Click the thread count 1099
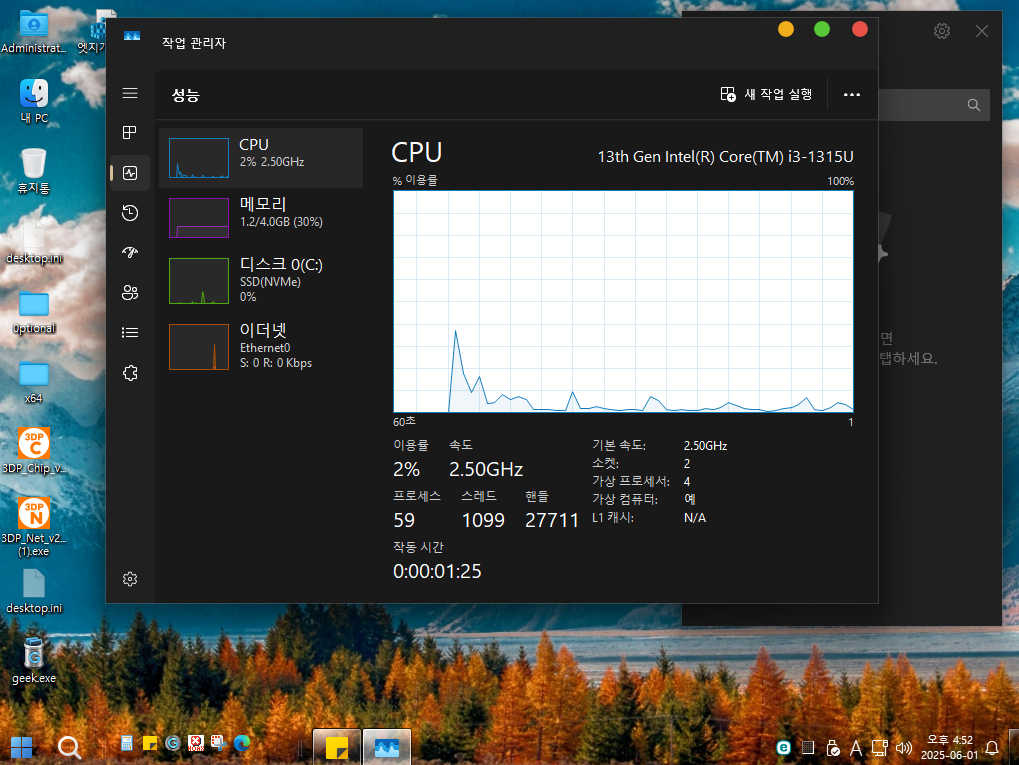Image resolution: width=1019 pixels, height=765 pixels. (483, 520)
